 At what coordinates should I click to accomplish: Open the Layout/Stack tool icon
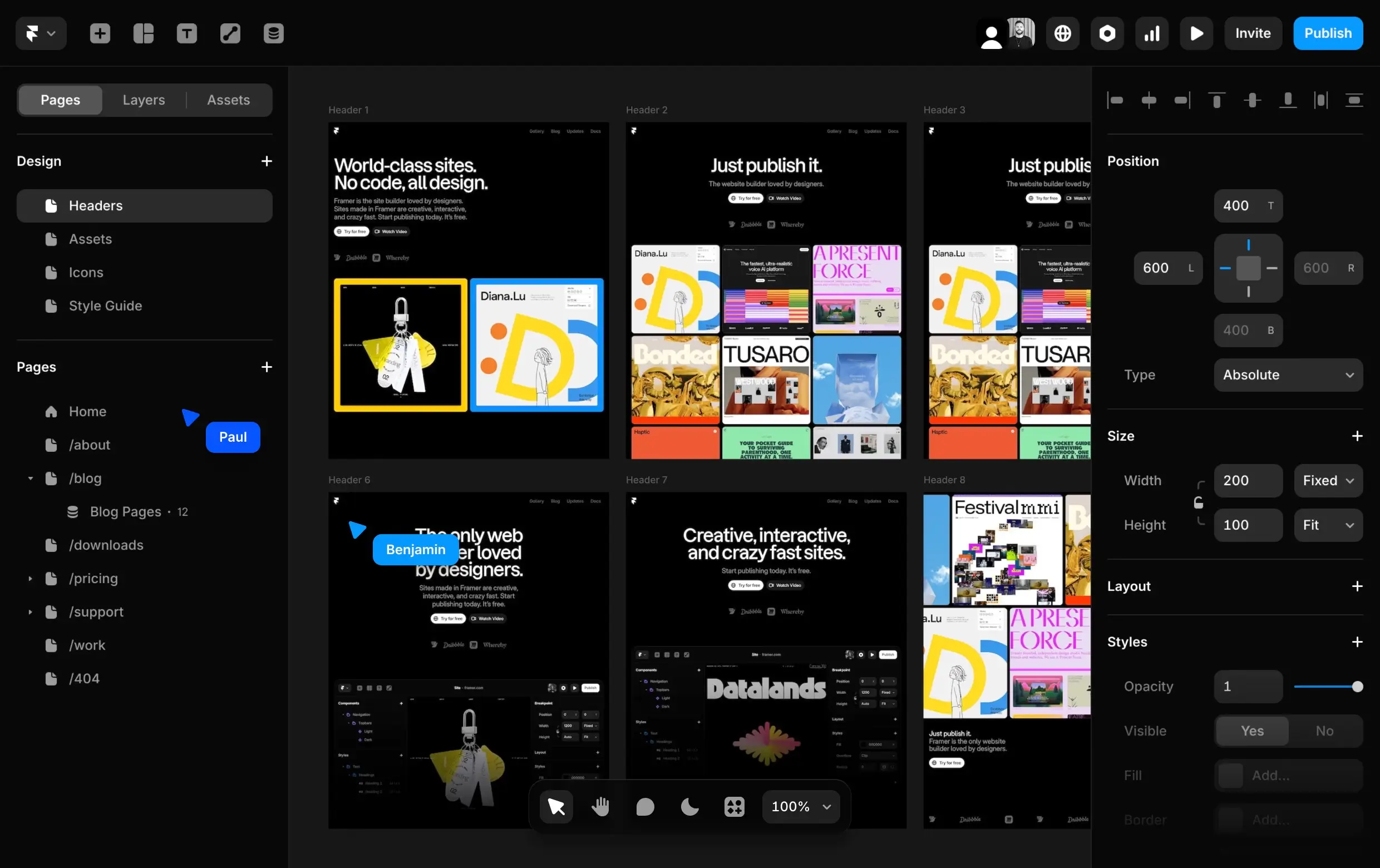[142, 33]
